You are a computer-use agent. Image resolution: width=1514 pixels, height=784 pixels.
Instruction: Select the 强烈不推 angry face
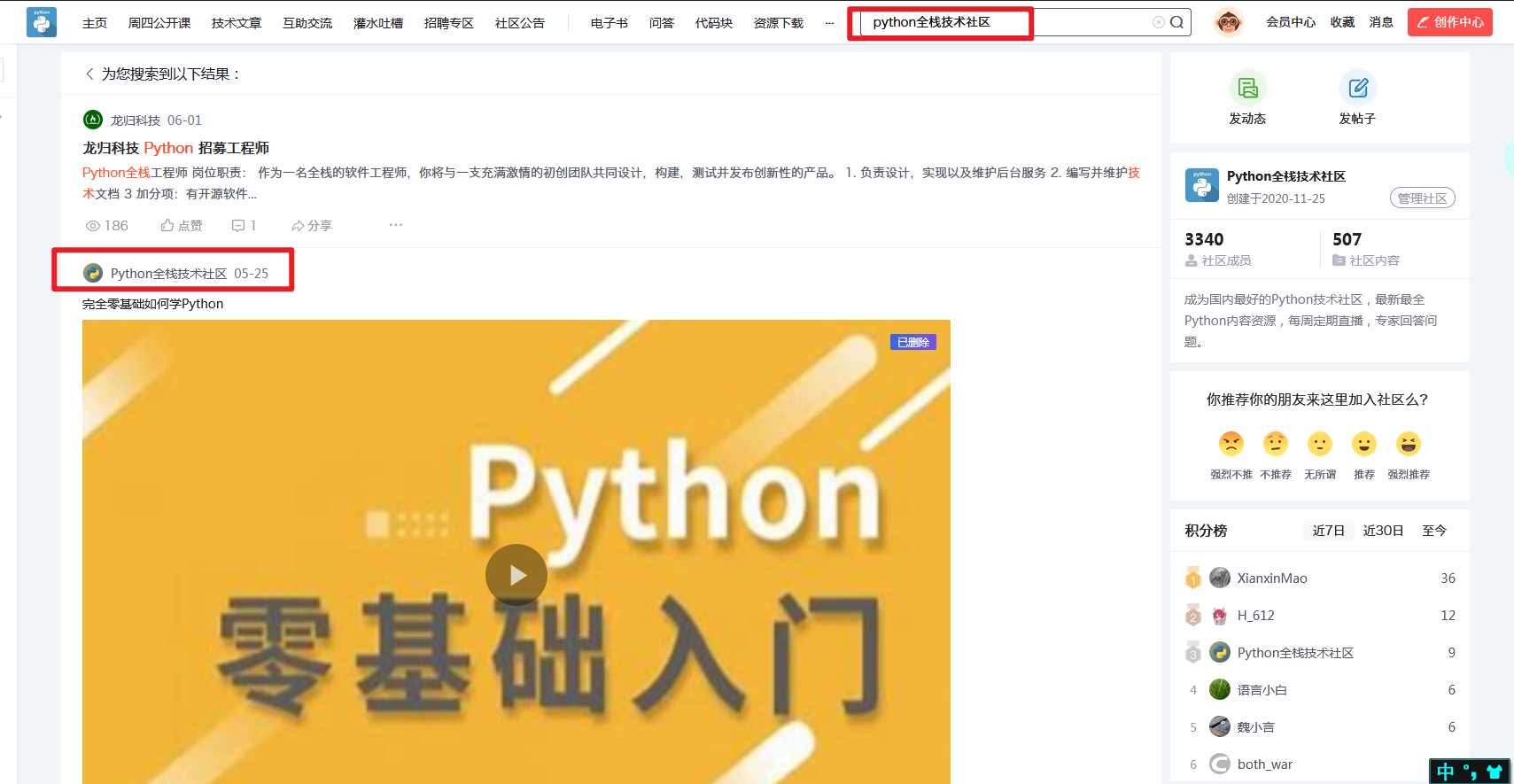1231,444
